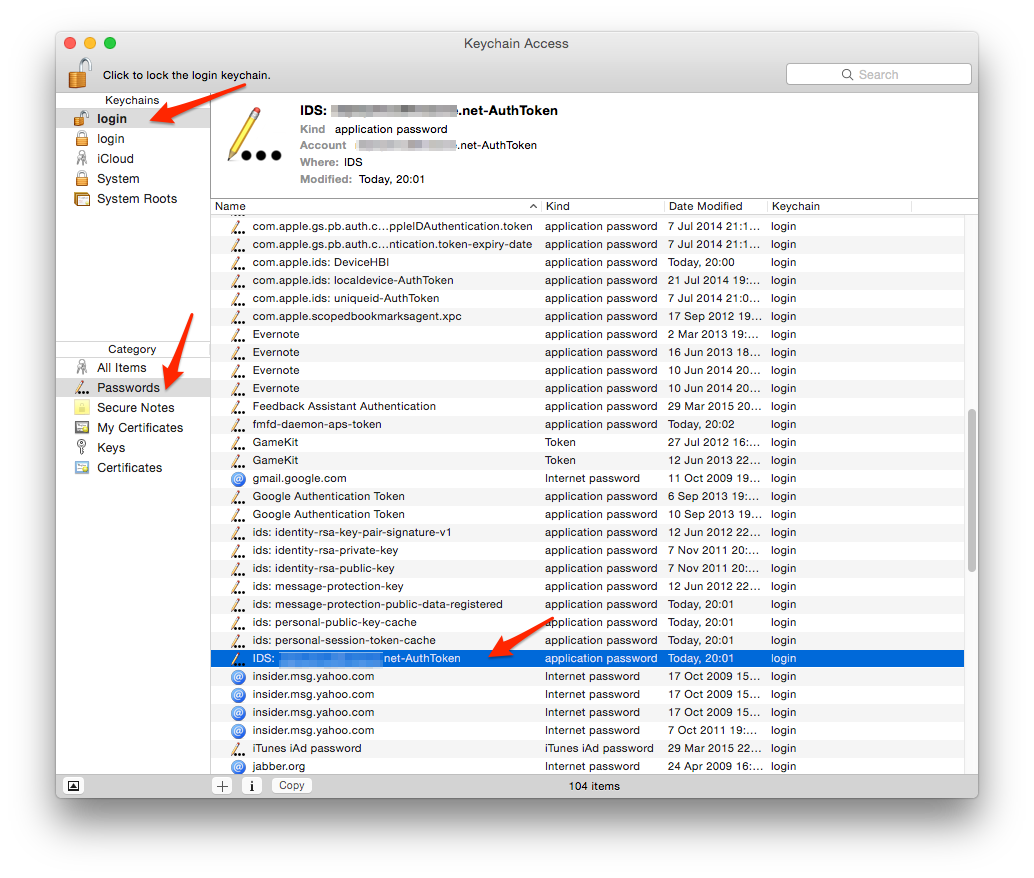Select the gmail.google.com entry
1034x878 pixels.
coord(587,478)
